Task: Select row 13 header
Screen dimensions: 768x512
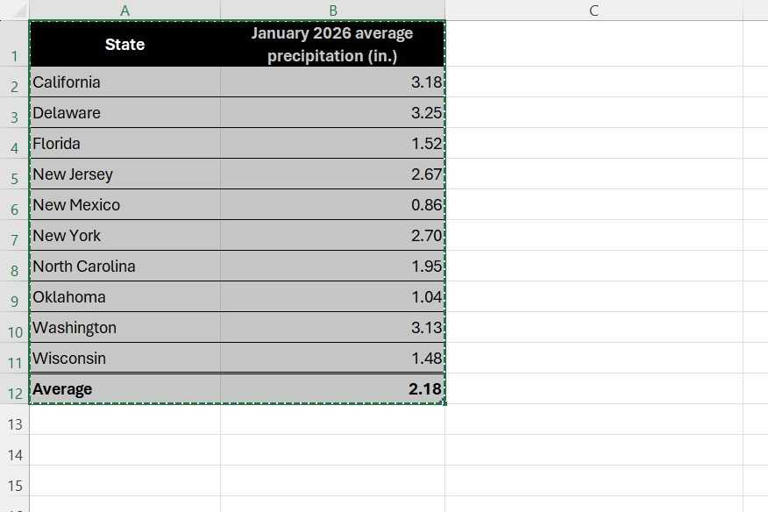Action: pyautogui.click(x=14, y=420)
